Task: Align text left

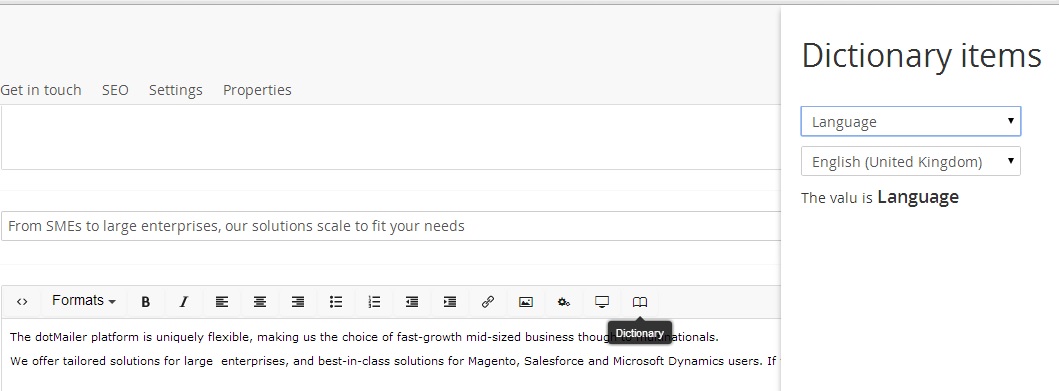Action: click(222, 302)
